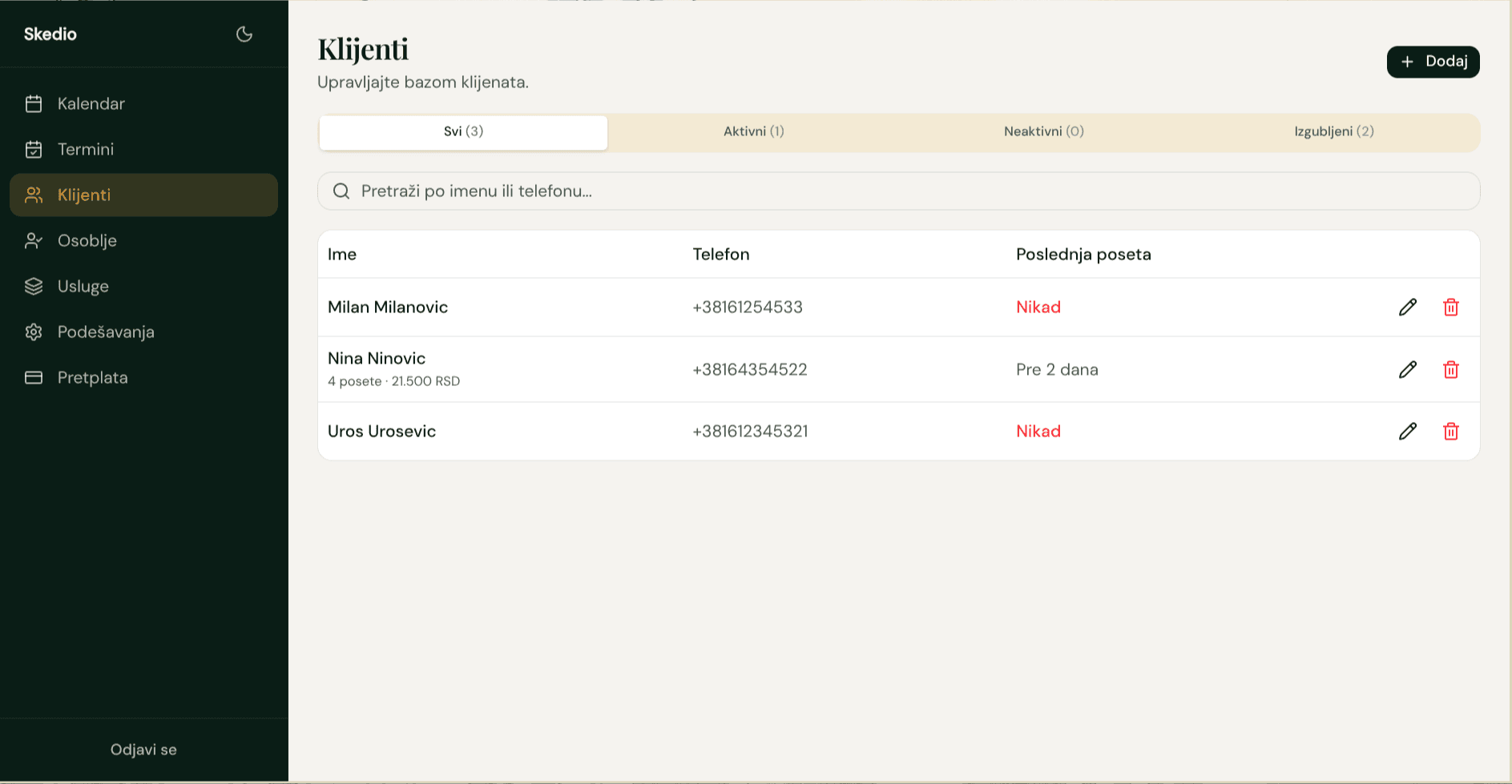Image resolution: width=1512 pixels, height=784 pixels.
Task: Go to Termini in sidebar
Action: tap(143, 149)
